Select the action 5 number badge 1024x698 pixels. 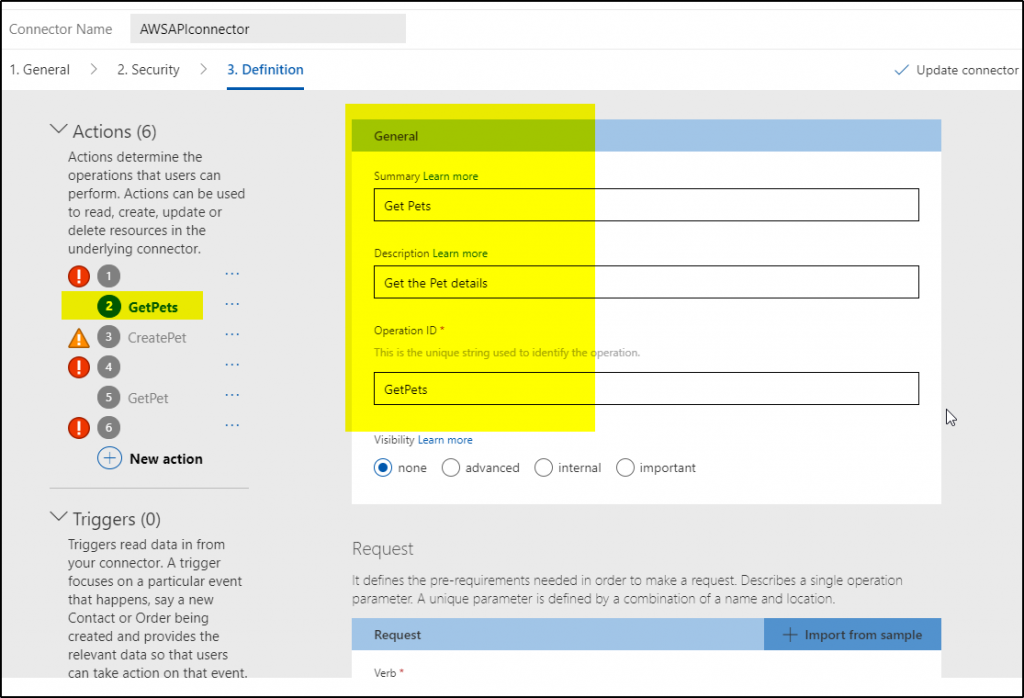109,397
